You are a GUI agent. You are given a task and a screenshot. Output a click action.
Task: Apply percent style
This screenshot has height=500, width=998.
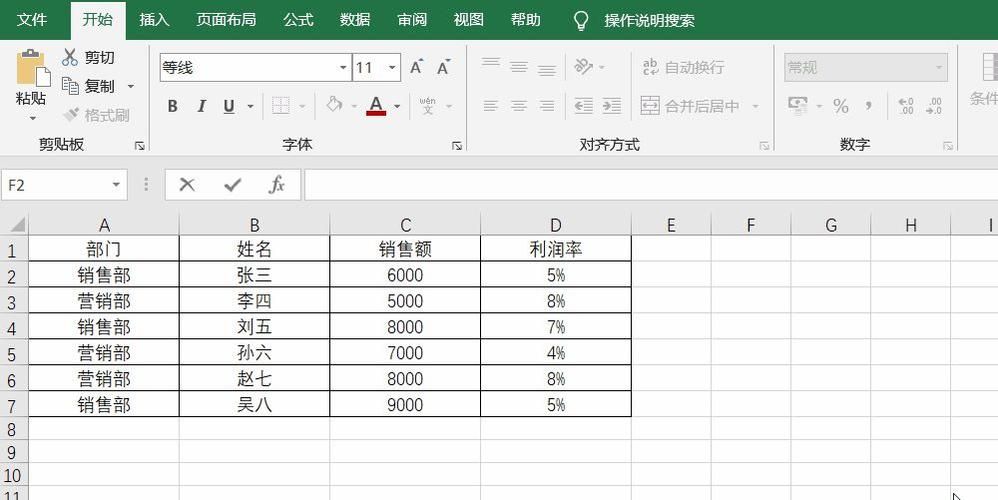click(841, 106)
